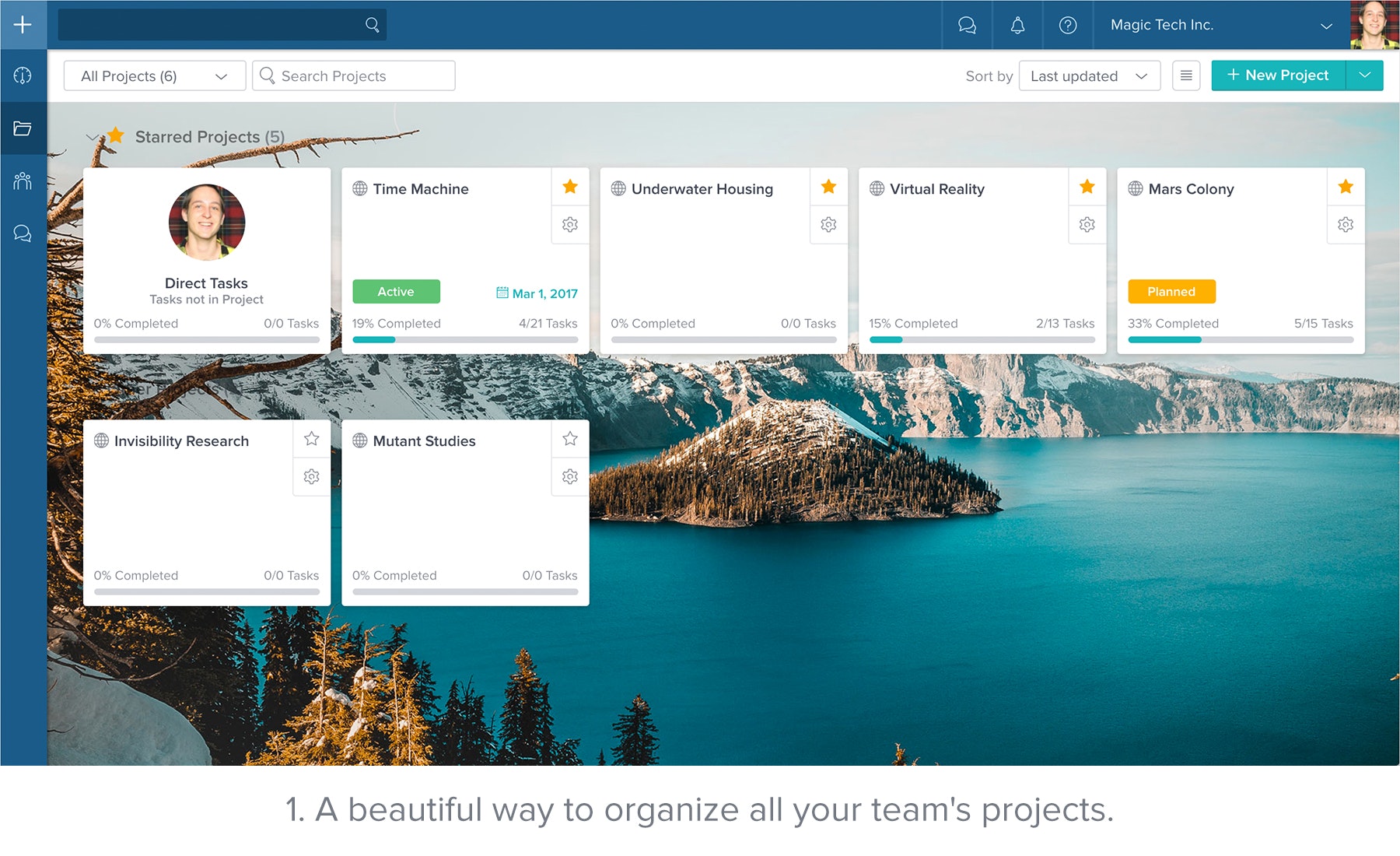Click the global search field in header
This screenshot has width=1400, height=856.
click(222, 25)
